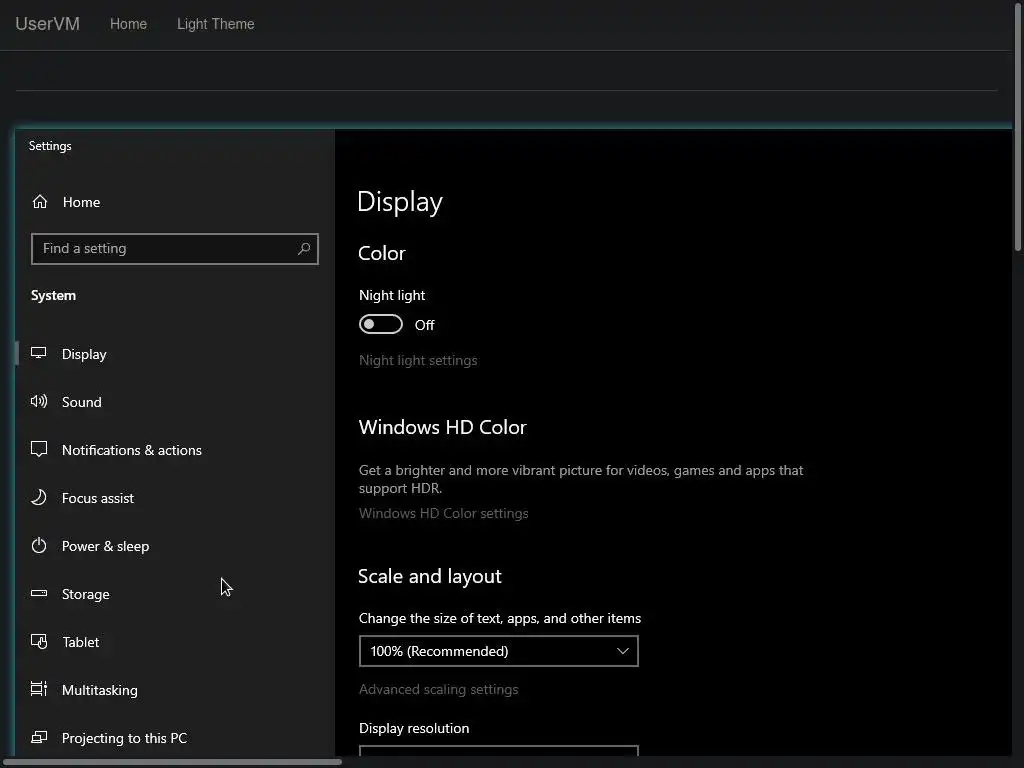The height and width of the screenshot is (768, 1024).
Task: Click Home label in Settings sidebar
Action: (x=82, y=202)
